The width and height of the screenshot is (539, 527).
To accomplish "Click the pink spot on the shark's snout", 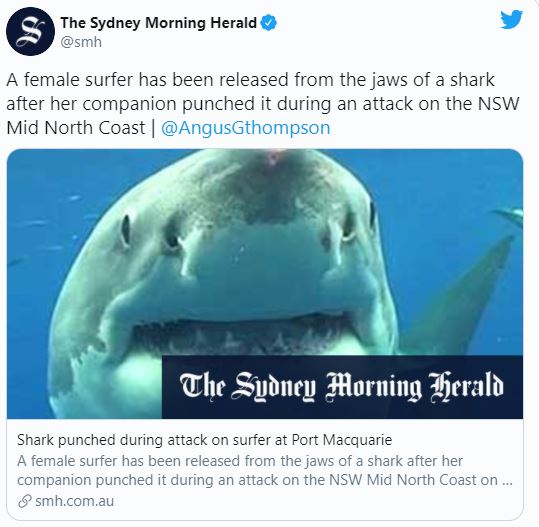I will point(273,157).
